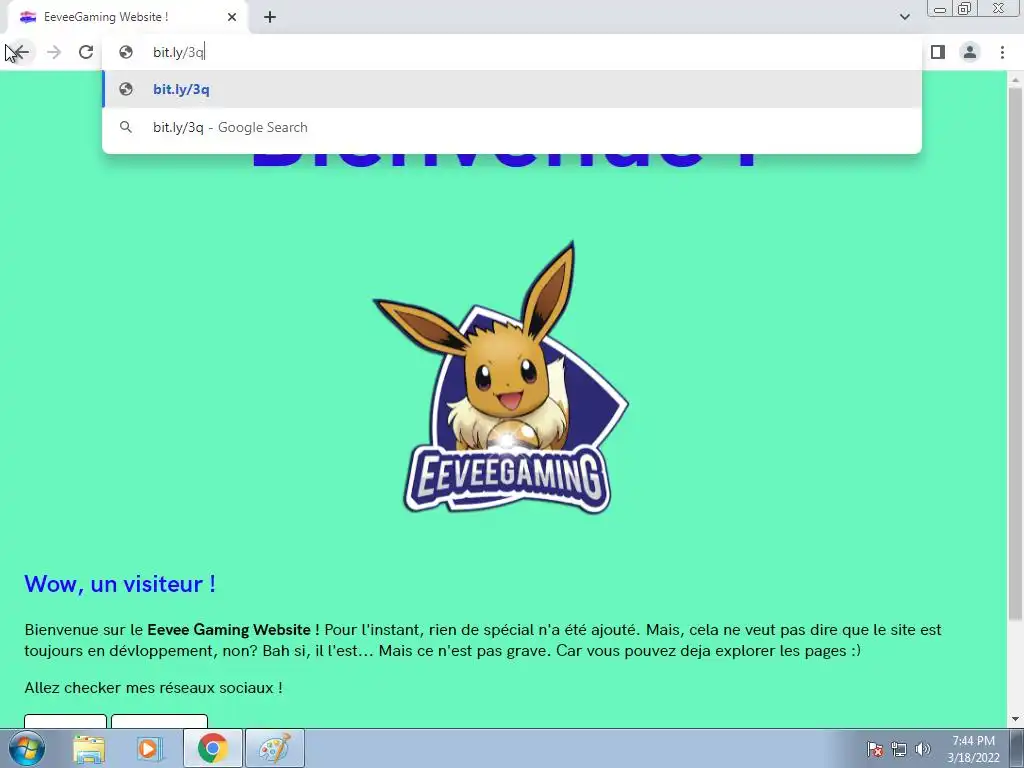The height and width of the screenshot is (768, 1024).
Task: Click the EeveeGaming logo image
Action: pos(501,377)
